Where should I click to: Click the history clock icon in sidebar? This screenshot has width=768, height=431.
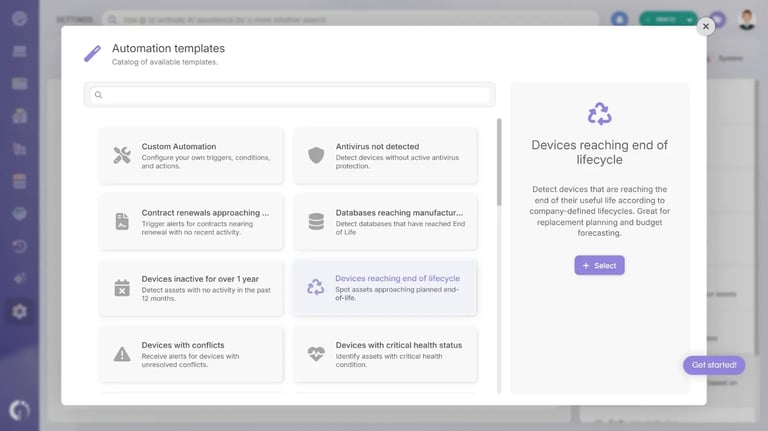(20, 246)
